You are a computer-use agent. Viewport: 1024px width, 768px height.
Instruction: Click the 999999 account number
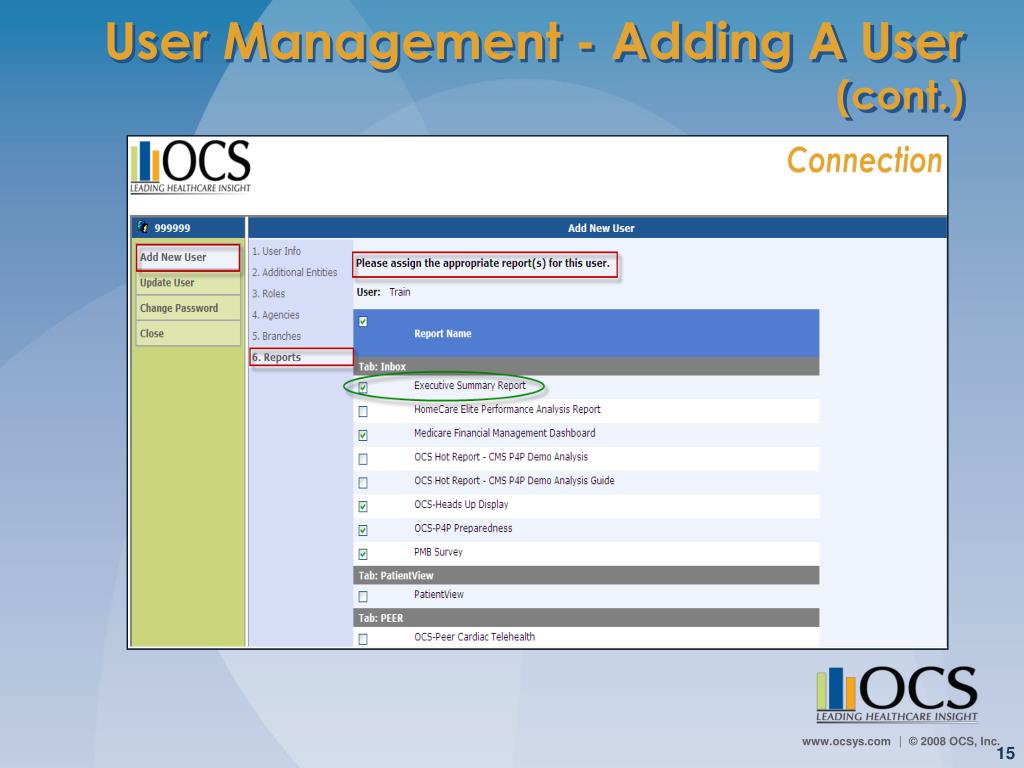click(x=172, y=228)
